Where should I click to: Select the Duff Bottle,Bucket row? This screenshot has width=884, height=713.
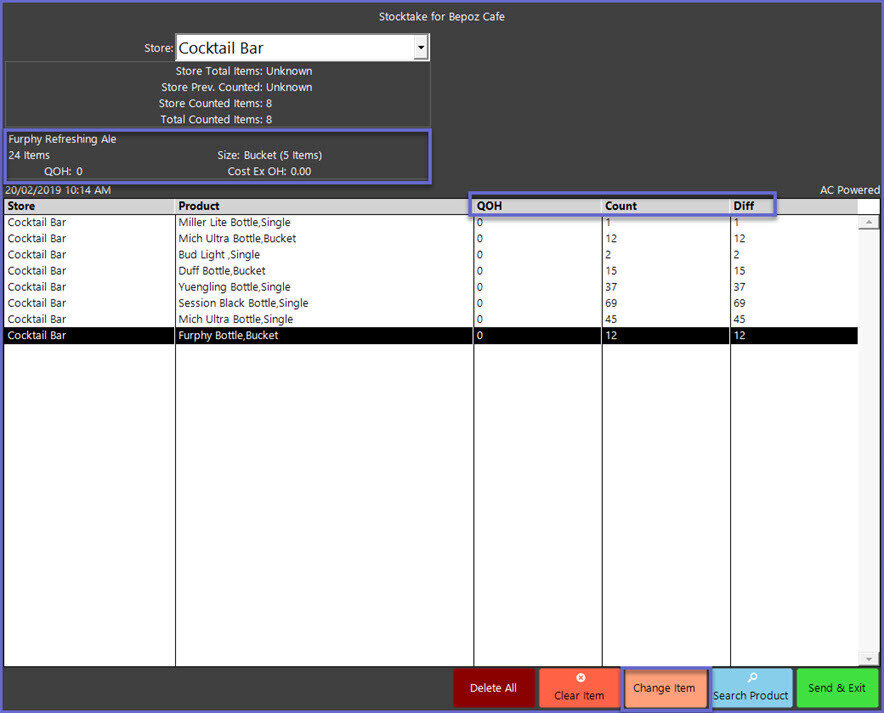pyautogui.click(x=431, y=271)
